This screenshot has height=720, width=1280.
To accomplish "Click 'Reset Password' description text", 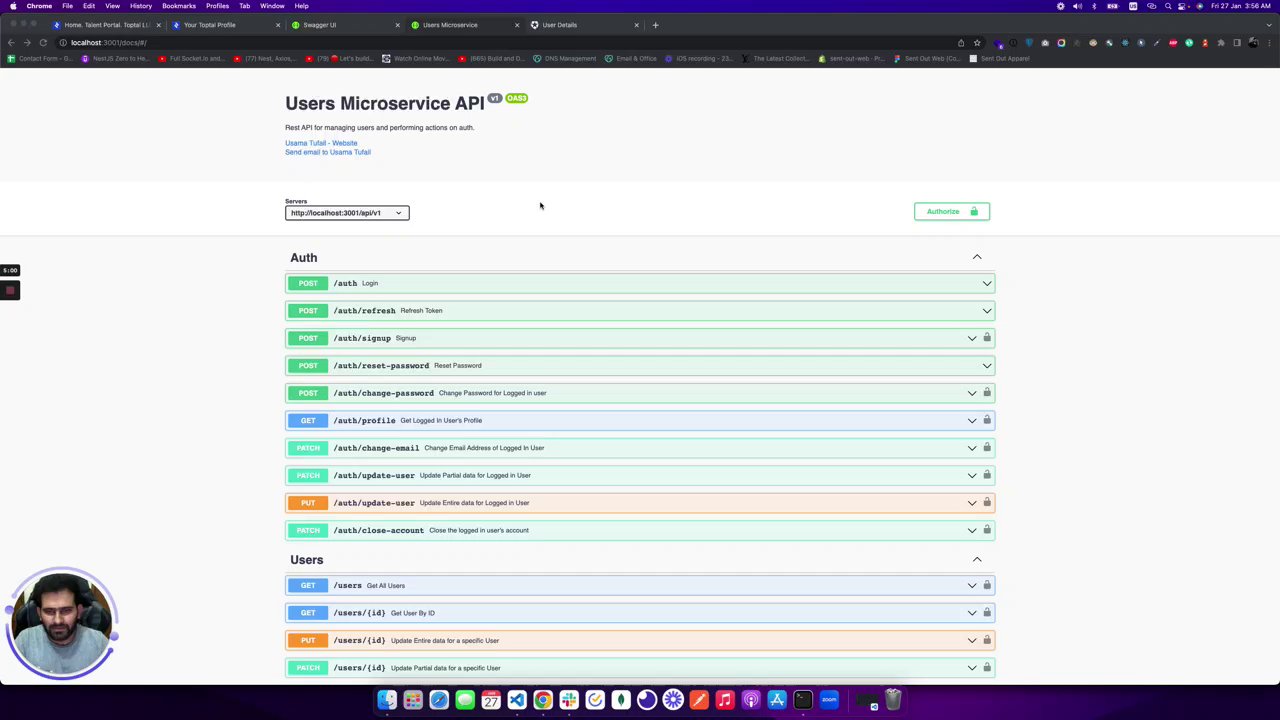I will click(x=458, y=366).
